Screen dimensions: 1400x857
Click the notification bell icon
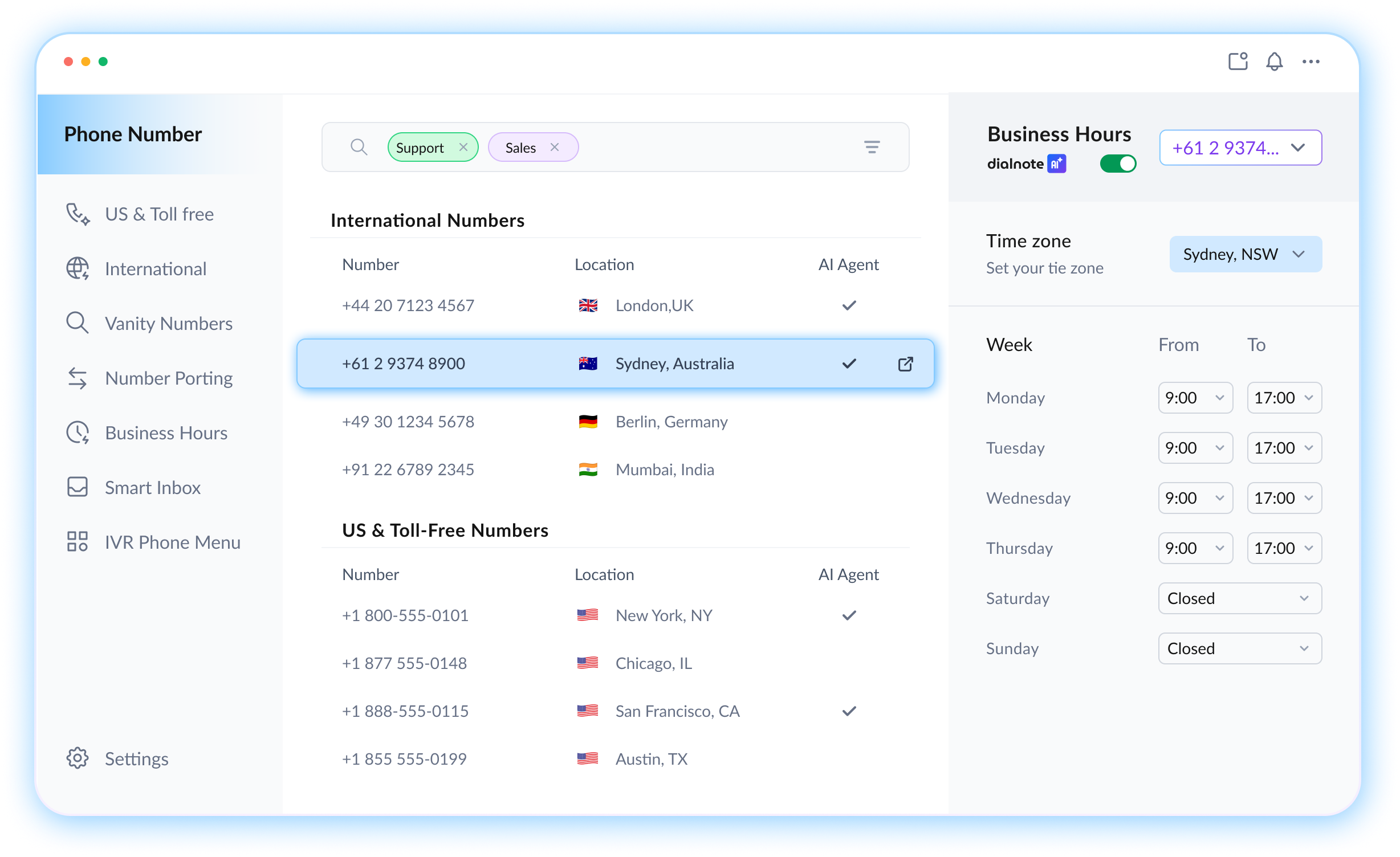click(x=1274, y=62)
